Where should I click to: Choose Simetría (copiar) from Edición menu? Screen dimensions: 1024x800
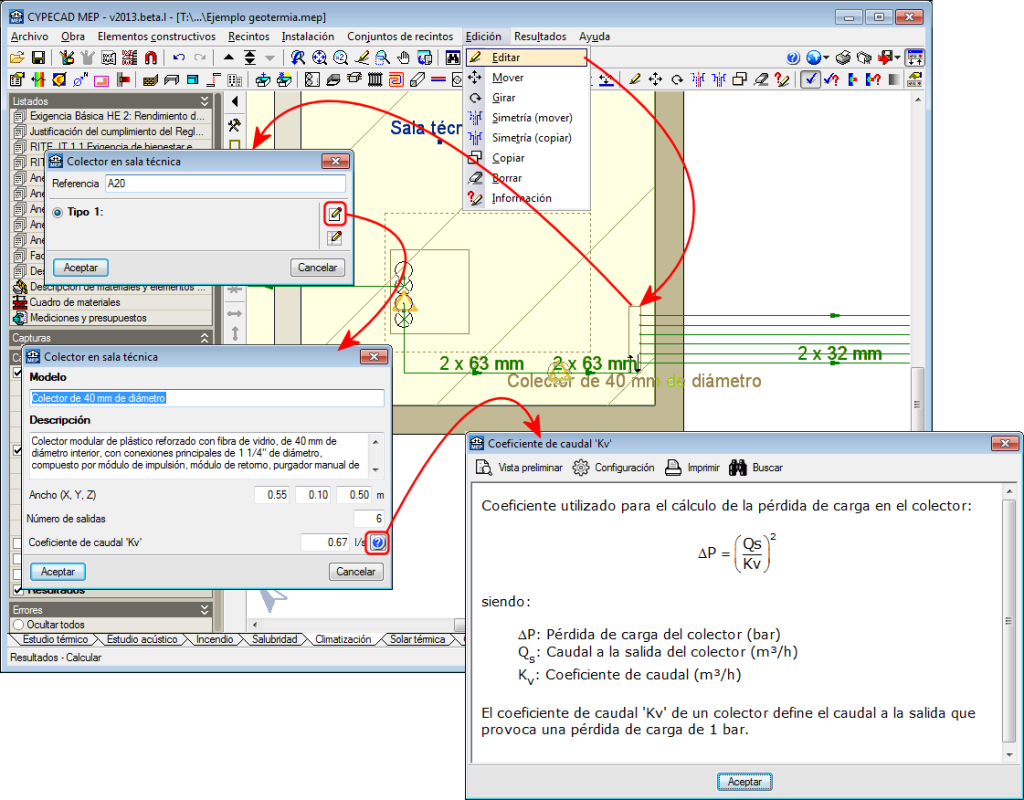pos(531,138)
